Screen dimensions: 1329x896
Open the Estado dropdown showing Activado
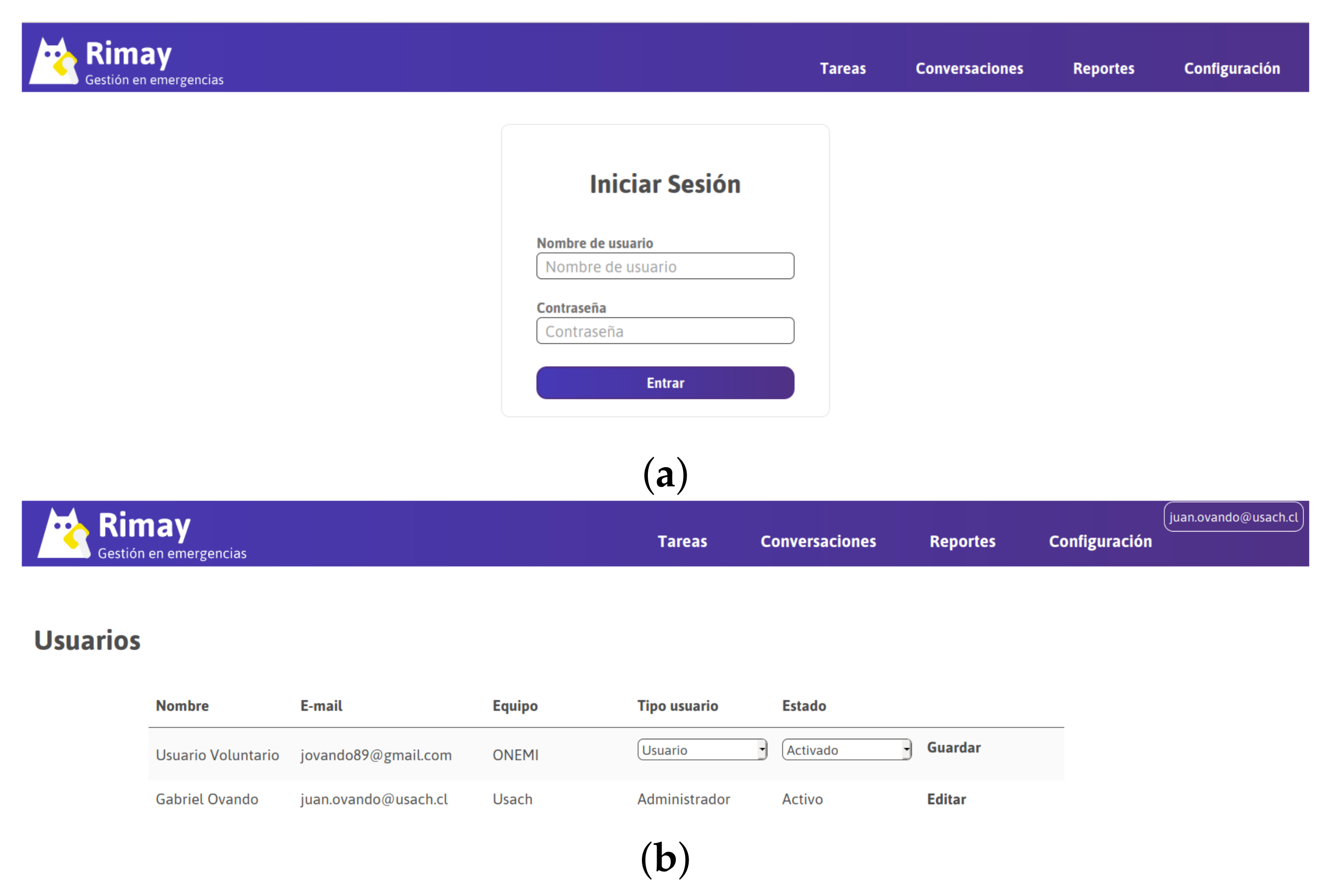(846, 750)
